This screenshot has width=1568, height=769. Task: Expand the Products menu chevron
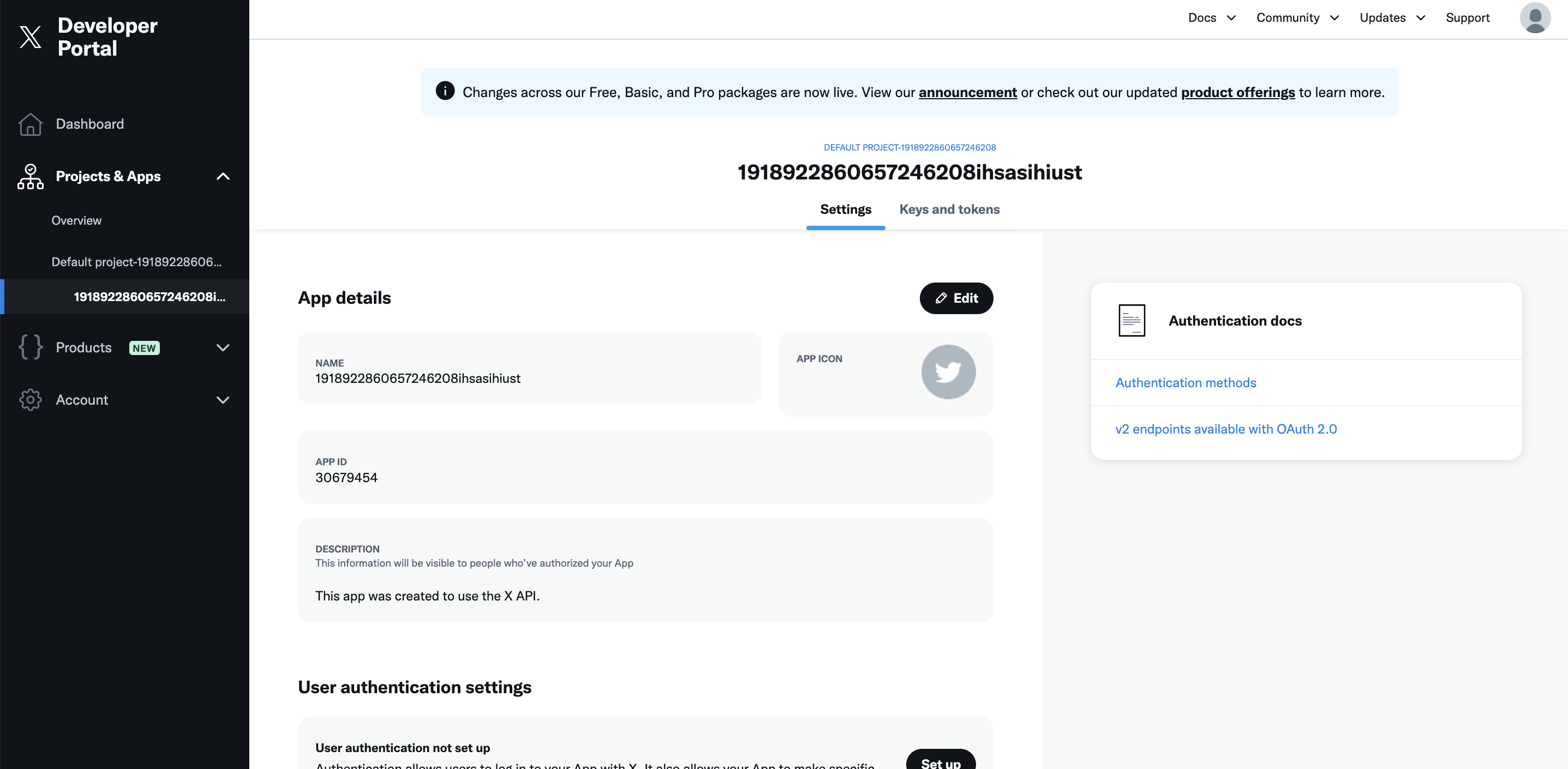[x=223, y=347]
